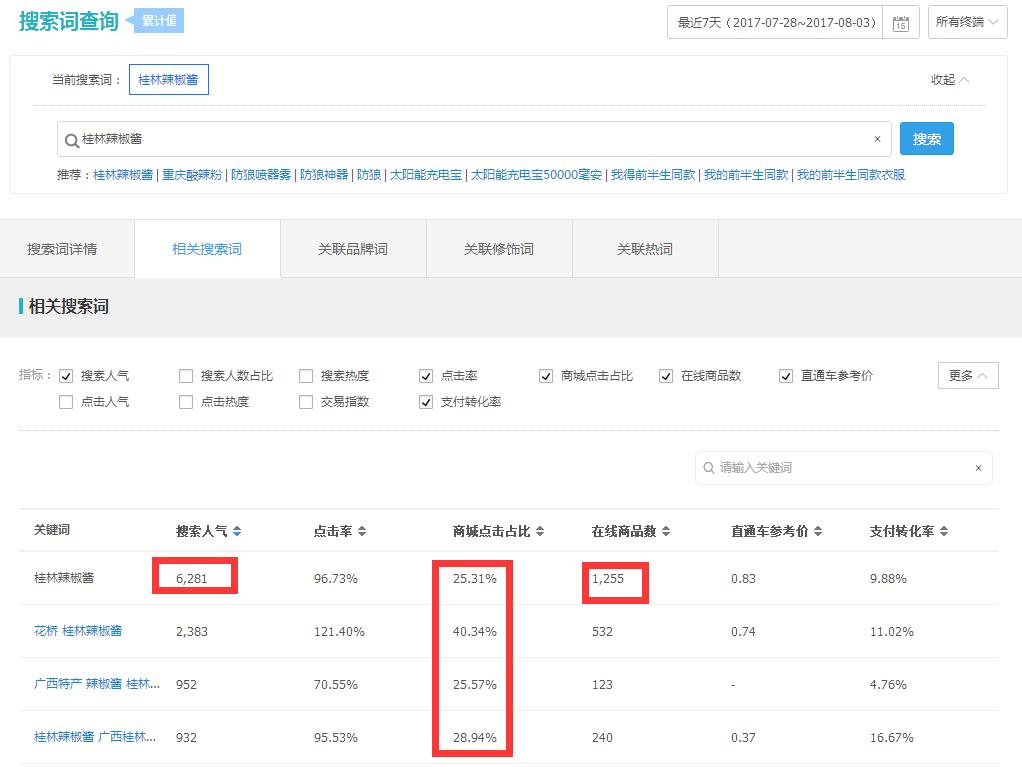Disable the 点击率 checkbox

tap(426, 377)
